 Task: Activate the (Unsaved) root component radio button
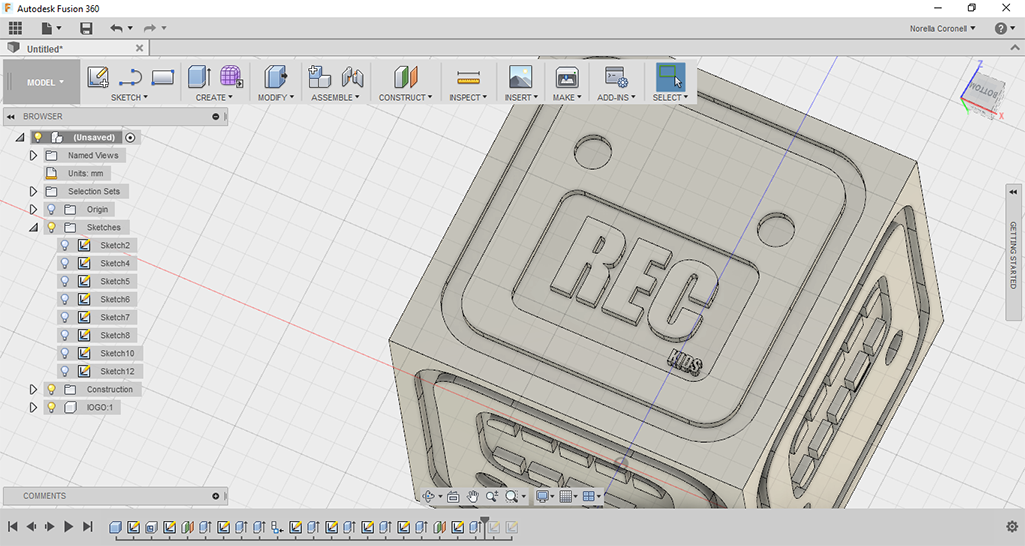pyautogui.click(x=130, y=137)
